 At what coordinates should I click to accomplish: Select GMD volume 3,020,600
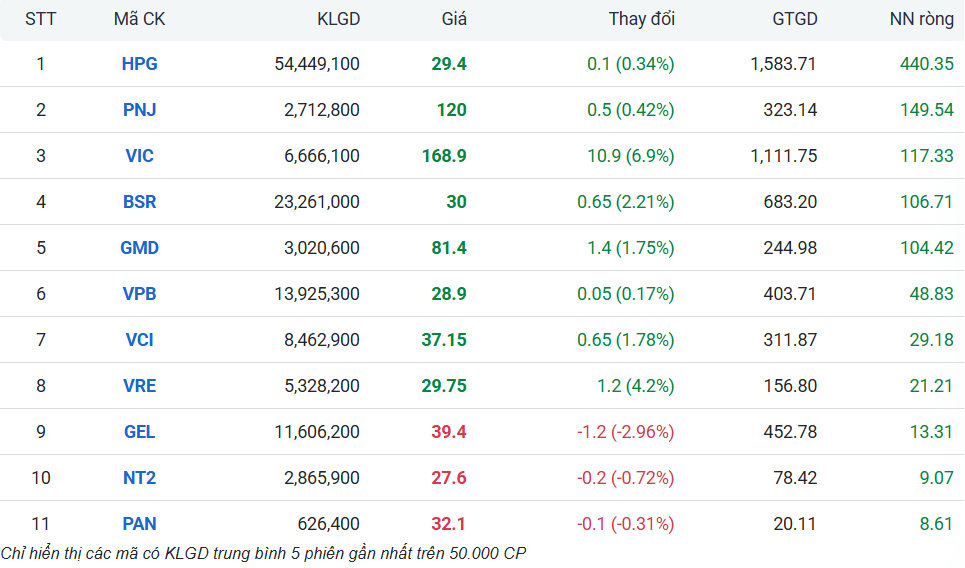[322, 248]
